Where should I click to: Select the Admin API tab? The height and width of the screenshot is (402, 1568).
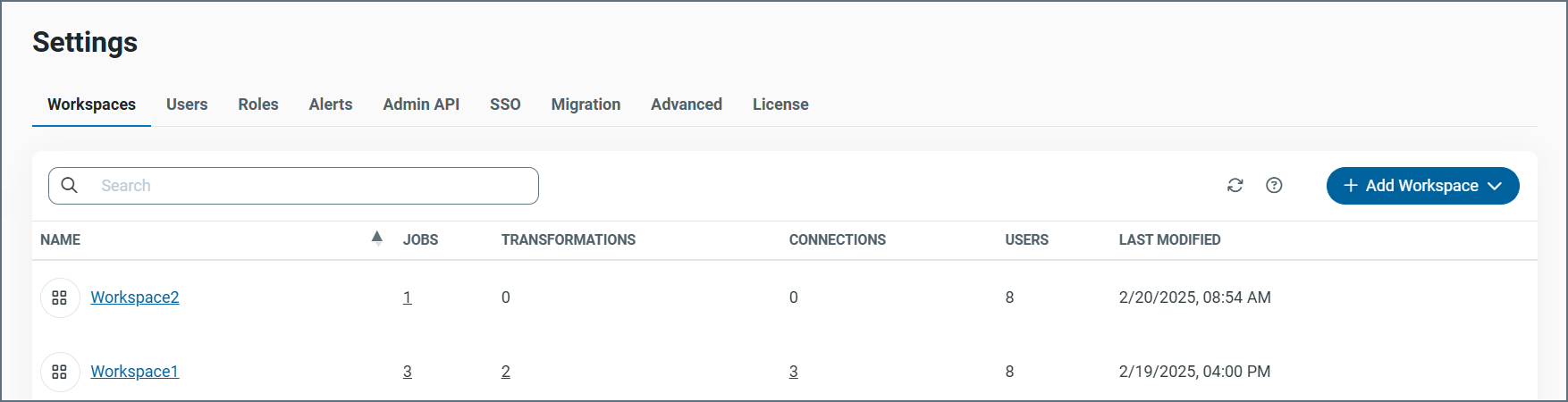(x=421, y=105)
